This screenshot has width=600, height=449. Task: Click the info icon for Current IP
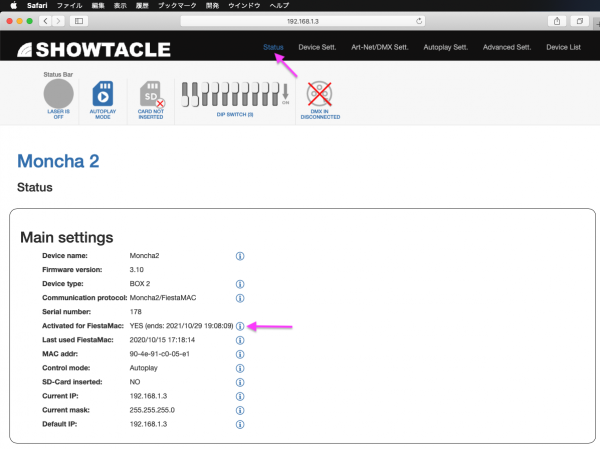coord(240,396)
